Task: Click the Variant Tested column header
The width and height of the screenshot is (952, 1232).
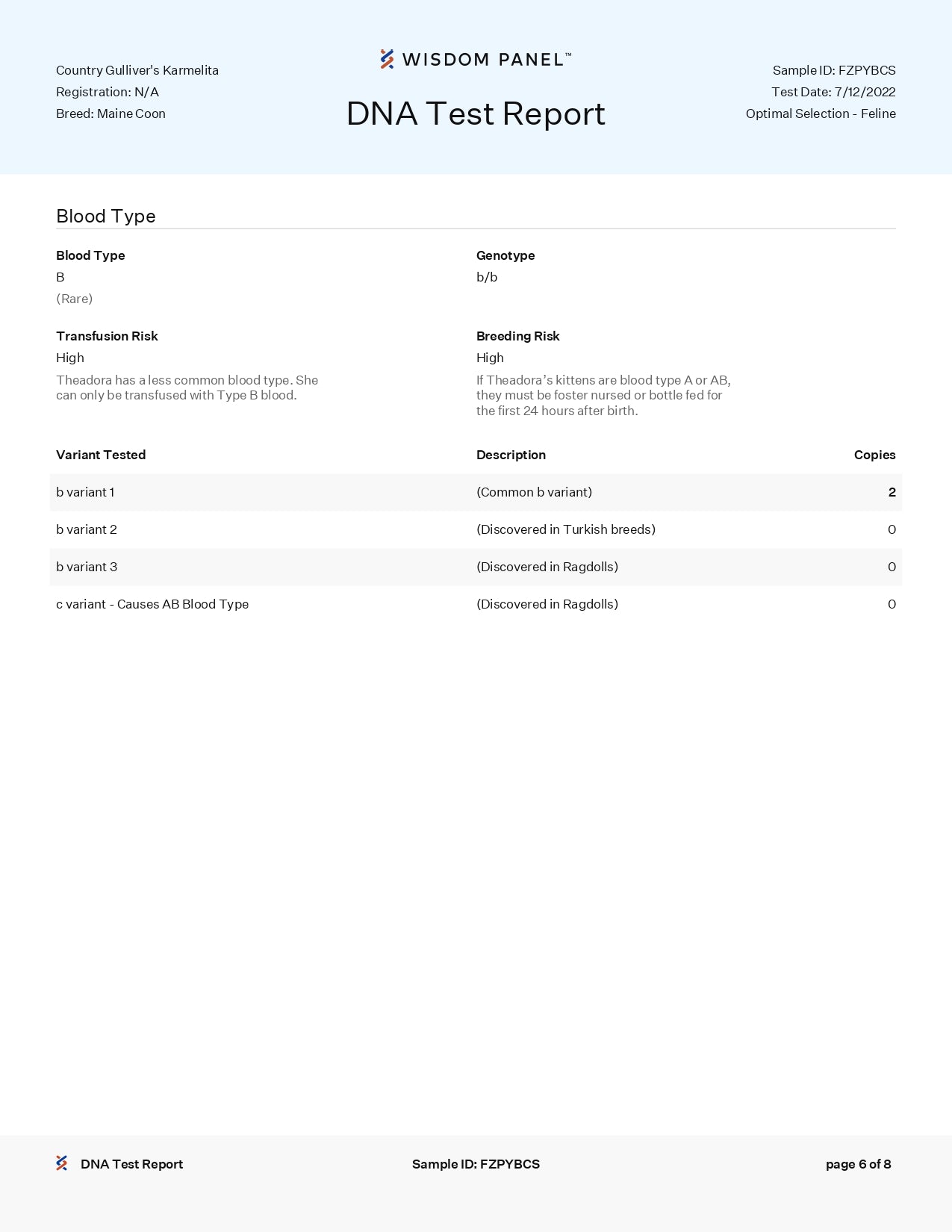Action: (101, 455)
